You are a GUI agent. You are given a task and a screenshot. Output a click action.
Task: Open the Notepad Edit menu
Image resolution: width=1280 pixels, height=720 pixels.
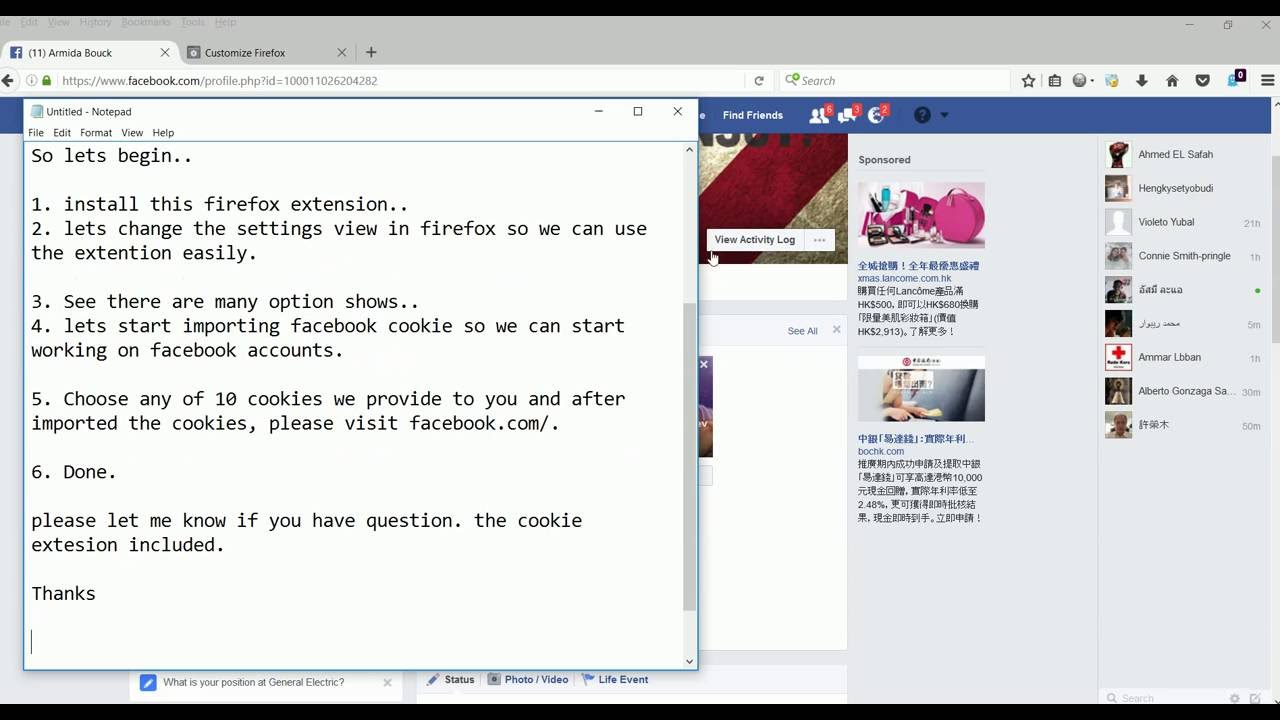pyautogui.click(x=62, y=132)
